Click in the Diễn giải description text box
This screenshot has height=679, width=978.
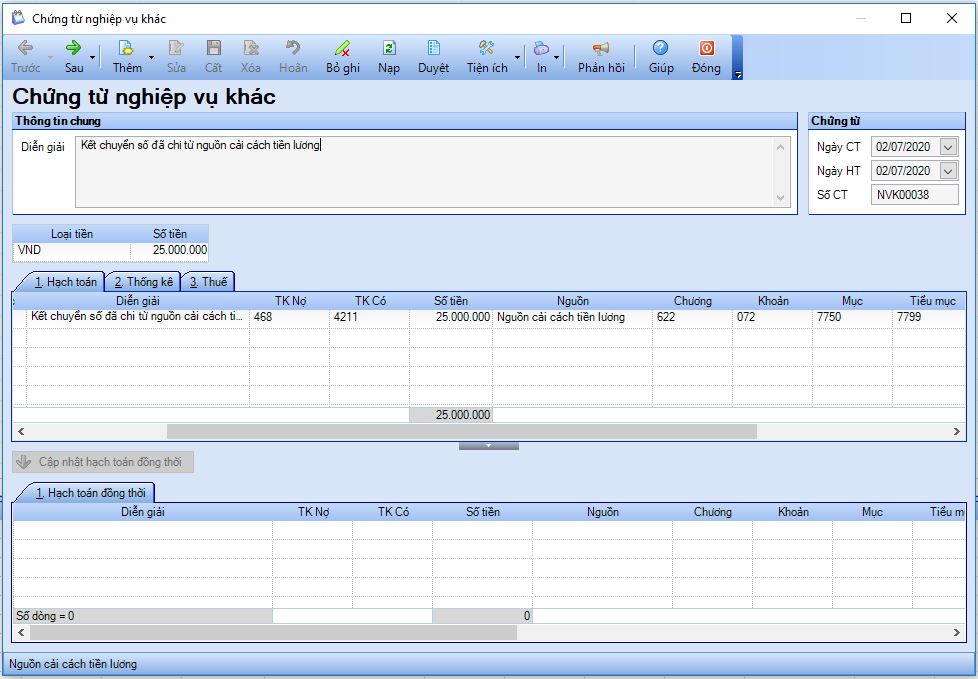(x=425, y=172)
